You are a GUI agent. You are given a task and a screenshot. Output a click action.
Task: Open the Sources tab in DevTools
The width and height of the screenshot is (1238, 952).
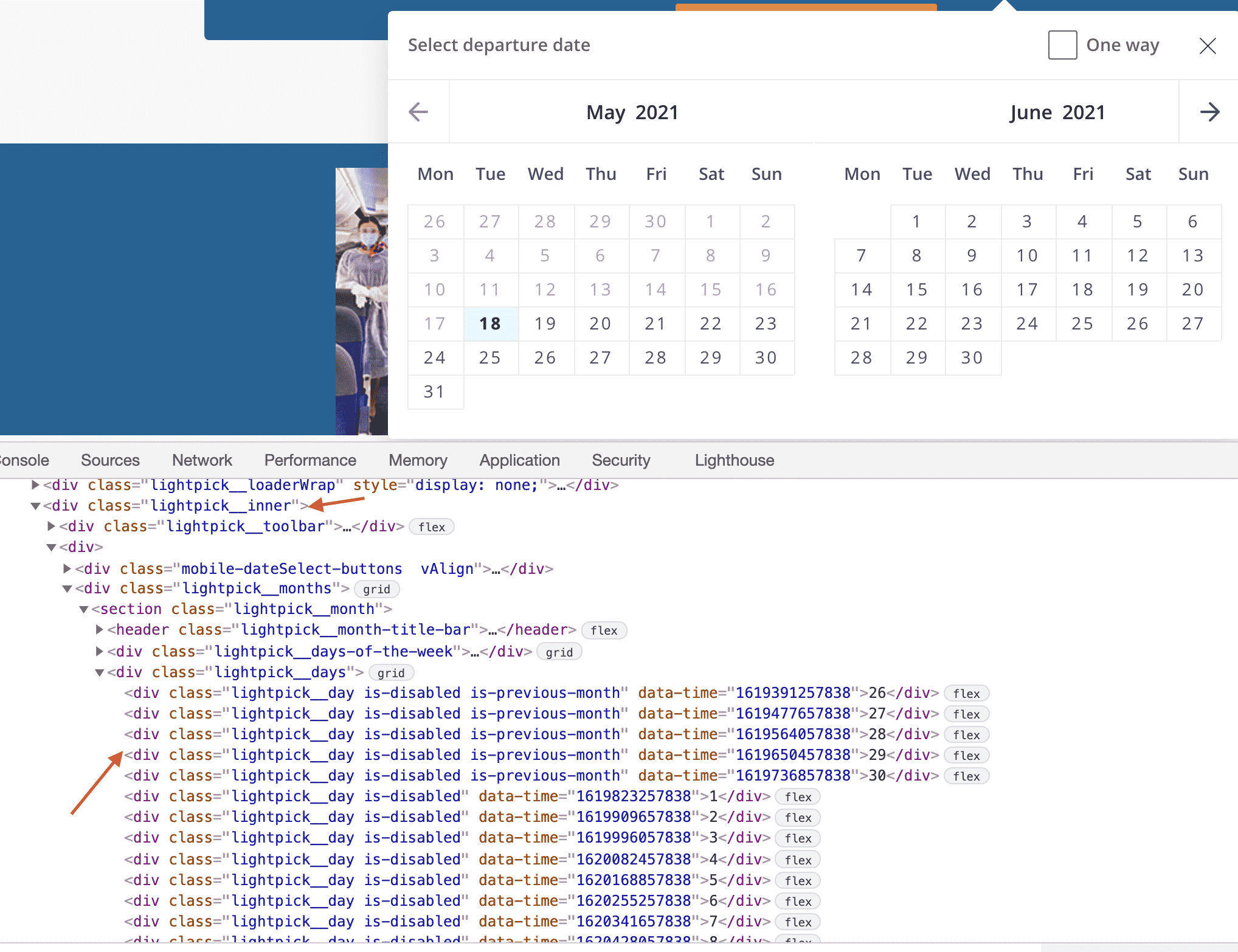pos(110,460)
